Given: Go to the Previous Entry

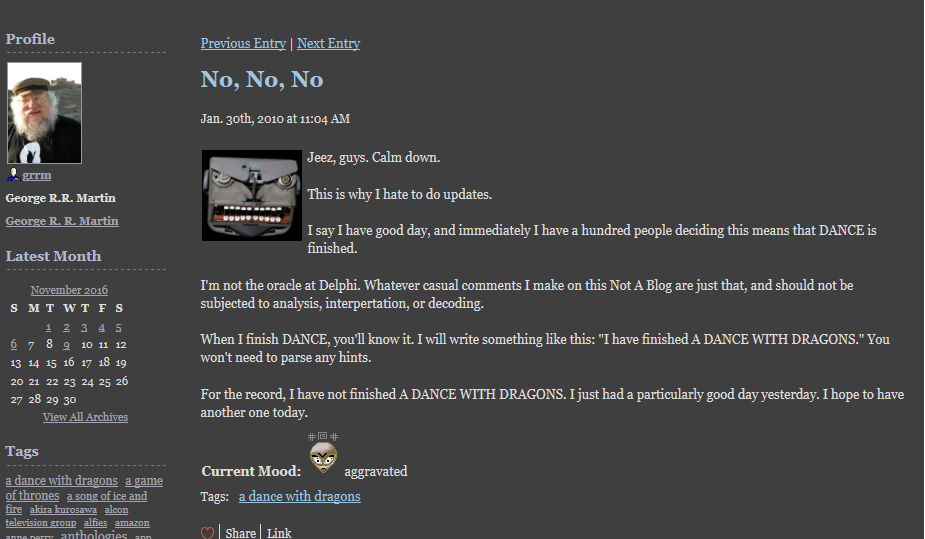Looking at the screenshot, I should [x=243, y=44].
